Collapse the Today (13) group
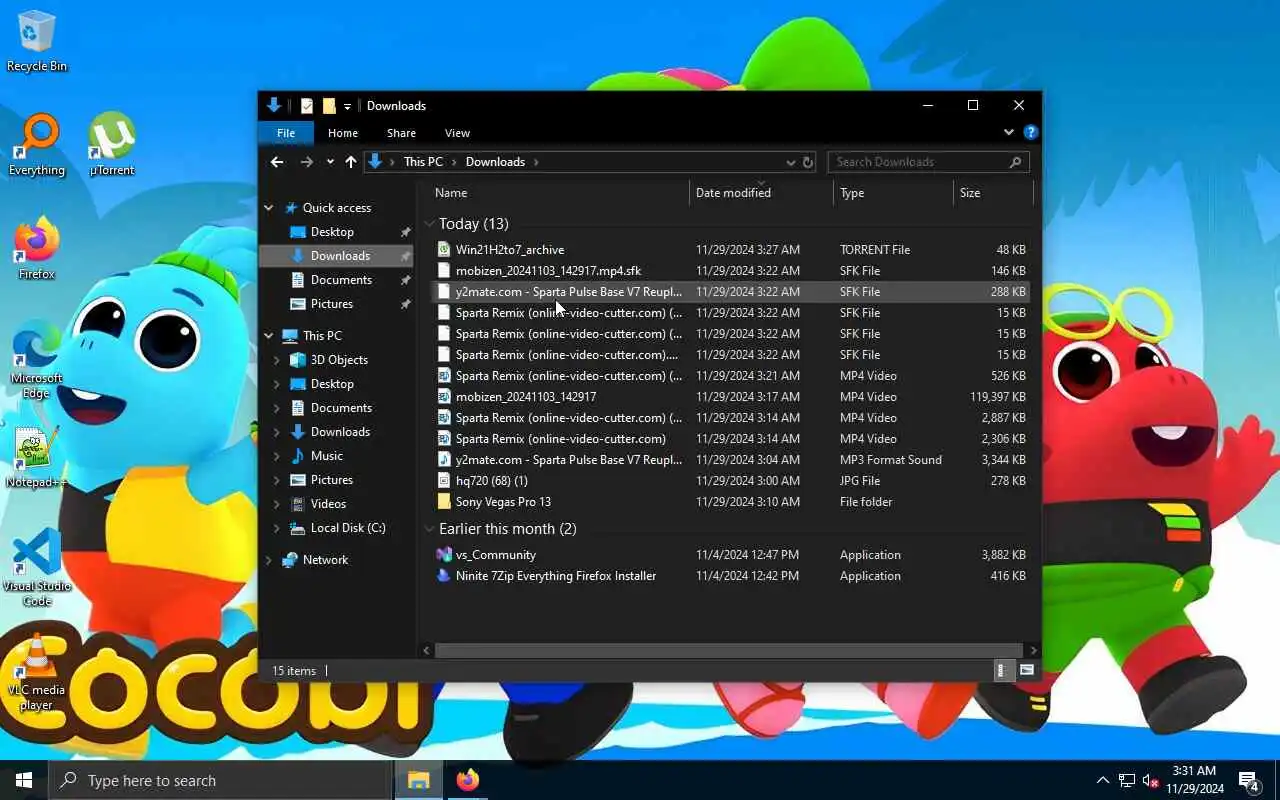 pos(429,224)
